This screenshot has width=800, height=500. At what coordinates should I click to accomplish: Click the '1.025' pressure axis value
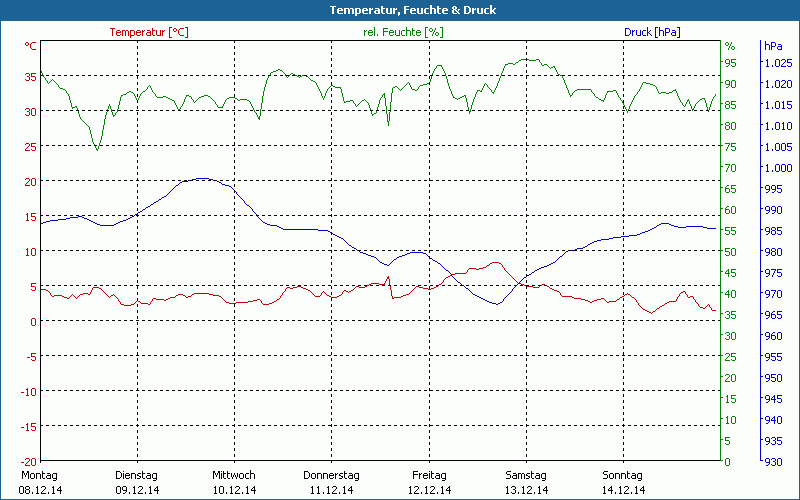point(778,63)
